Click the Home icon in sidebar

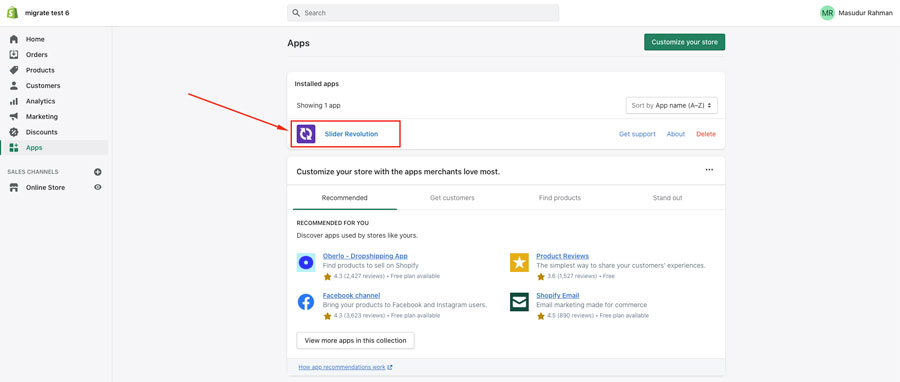(x=14, y=39)
